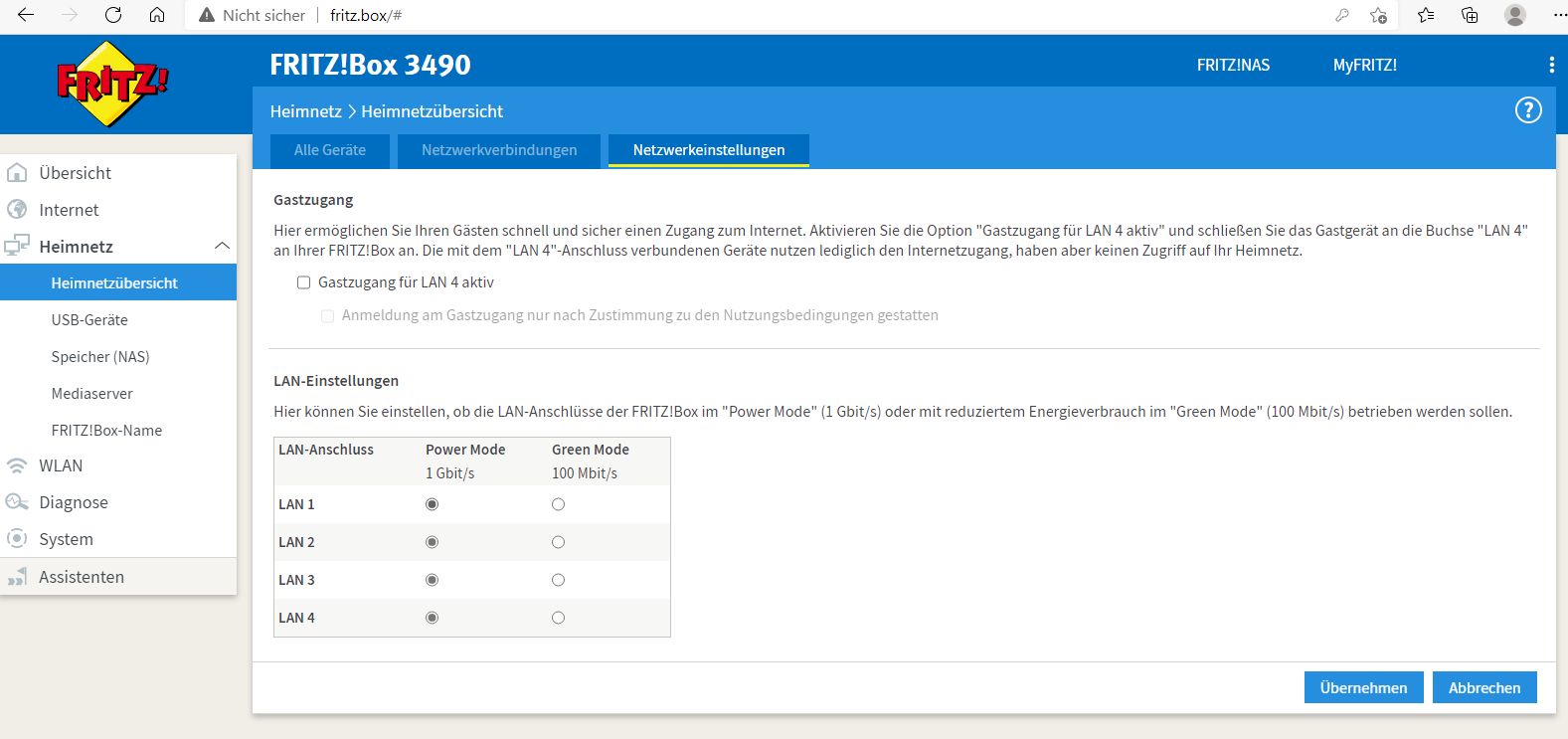The image size is (1568, 739).
Task: Open the FRITZ!NAS link
Action: tap(1233, 65)
